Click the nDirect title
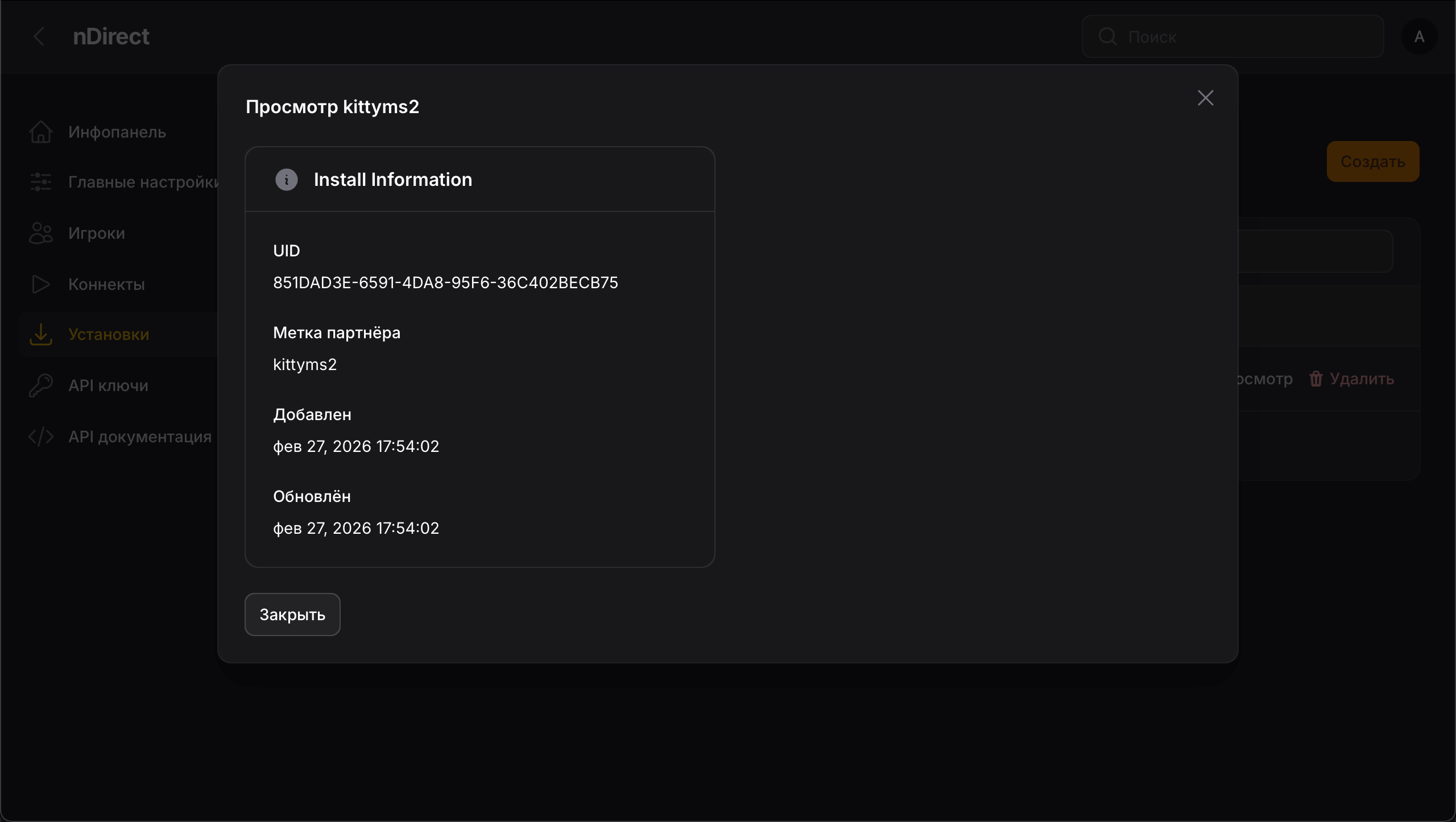Image resolution: width=1456 pixels, height=822 pixels. pyautogui.click(x=111, y=36)
